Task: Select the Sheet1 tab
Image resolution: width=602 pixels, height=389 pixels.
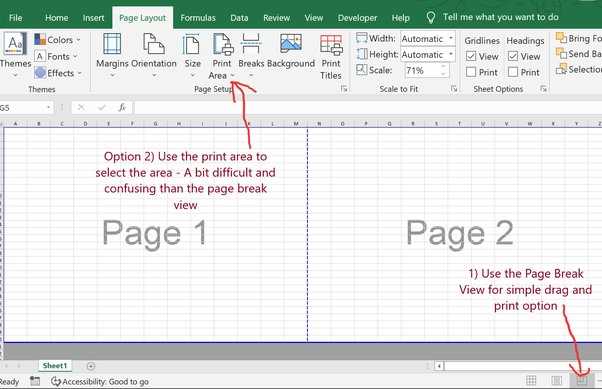Action: pyautogui.click(x=55, y=366)
